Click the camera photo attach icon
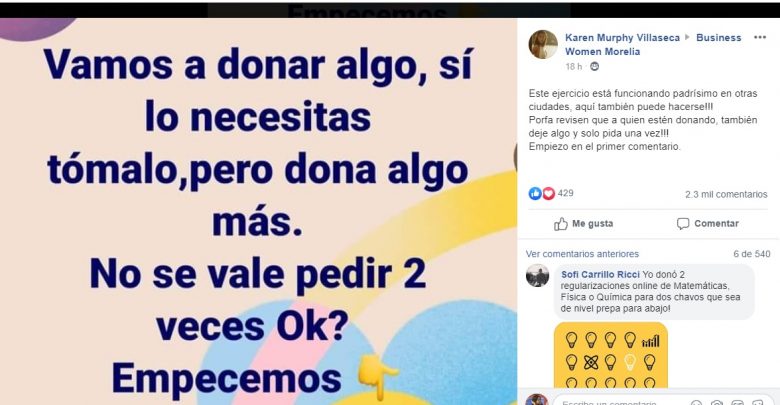The height and width of the screenshot is (405, 780). pyautogui.click(x=717, y=403)
